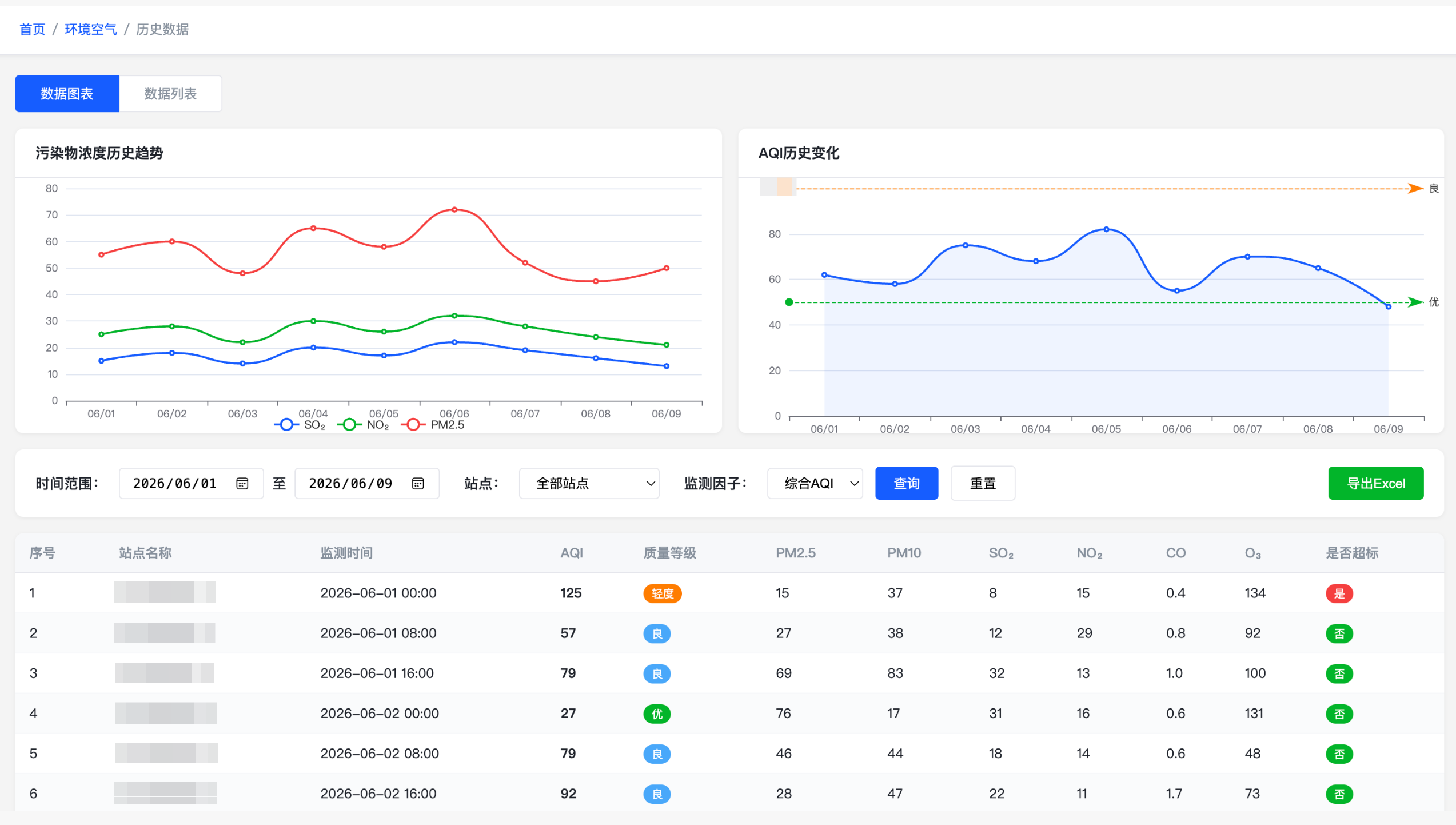Click the 优 threshold line label
Image resolution: width=1456 pixels, height=825 pixels.
(1434, 302)
